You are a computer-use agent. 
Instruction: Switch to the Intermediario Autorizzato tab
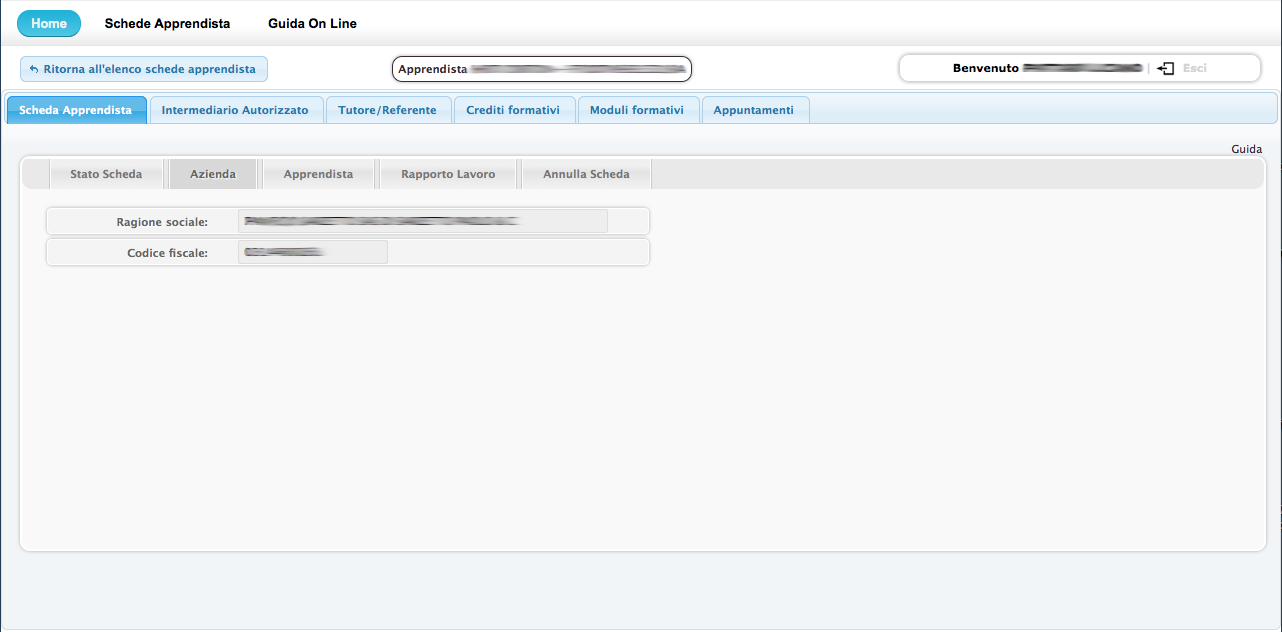coord(235,110)
